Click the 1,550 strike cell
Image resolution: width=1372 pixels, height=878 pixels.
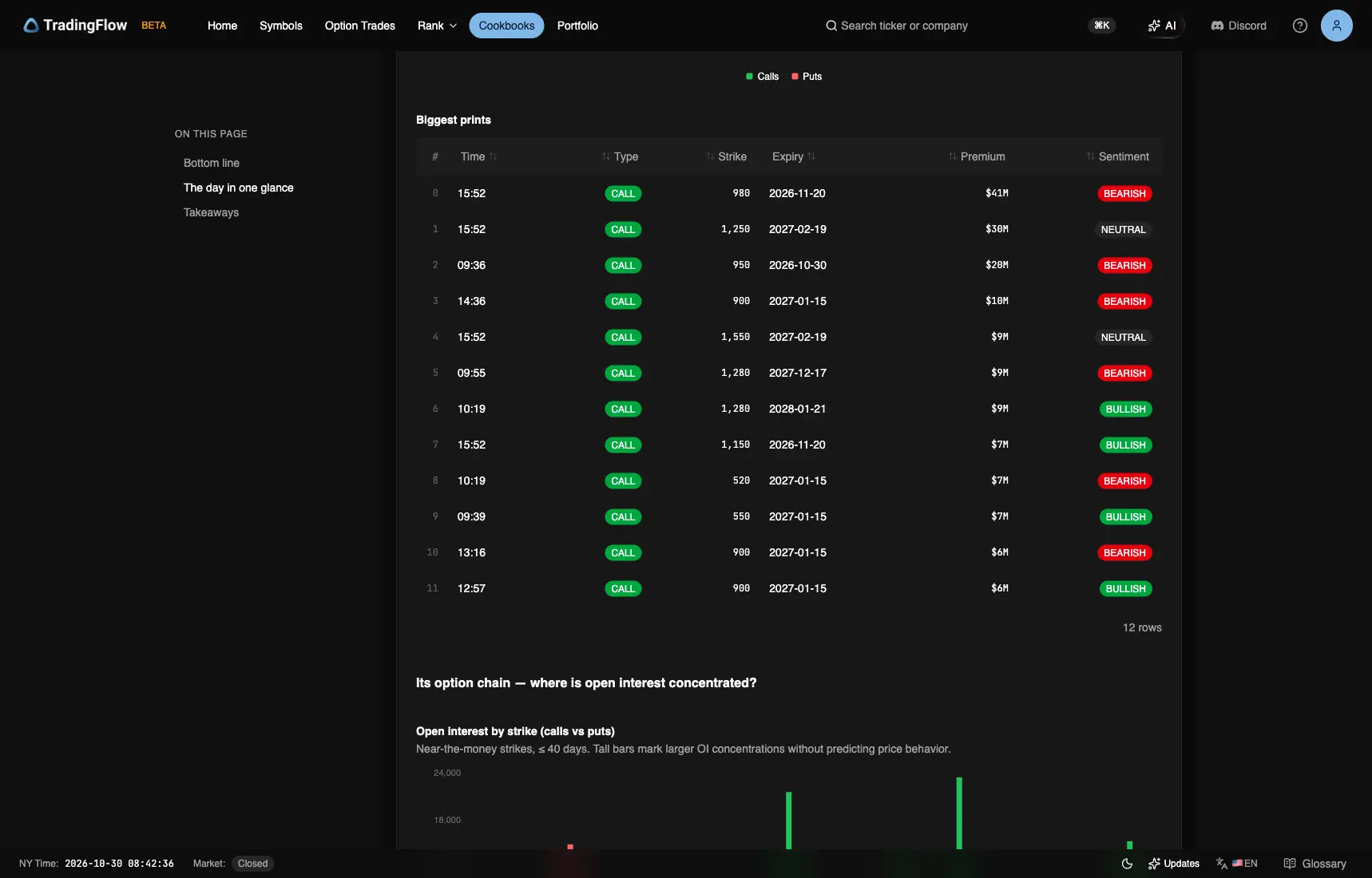tap(736, 337)
